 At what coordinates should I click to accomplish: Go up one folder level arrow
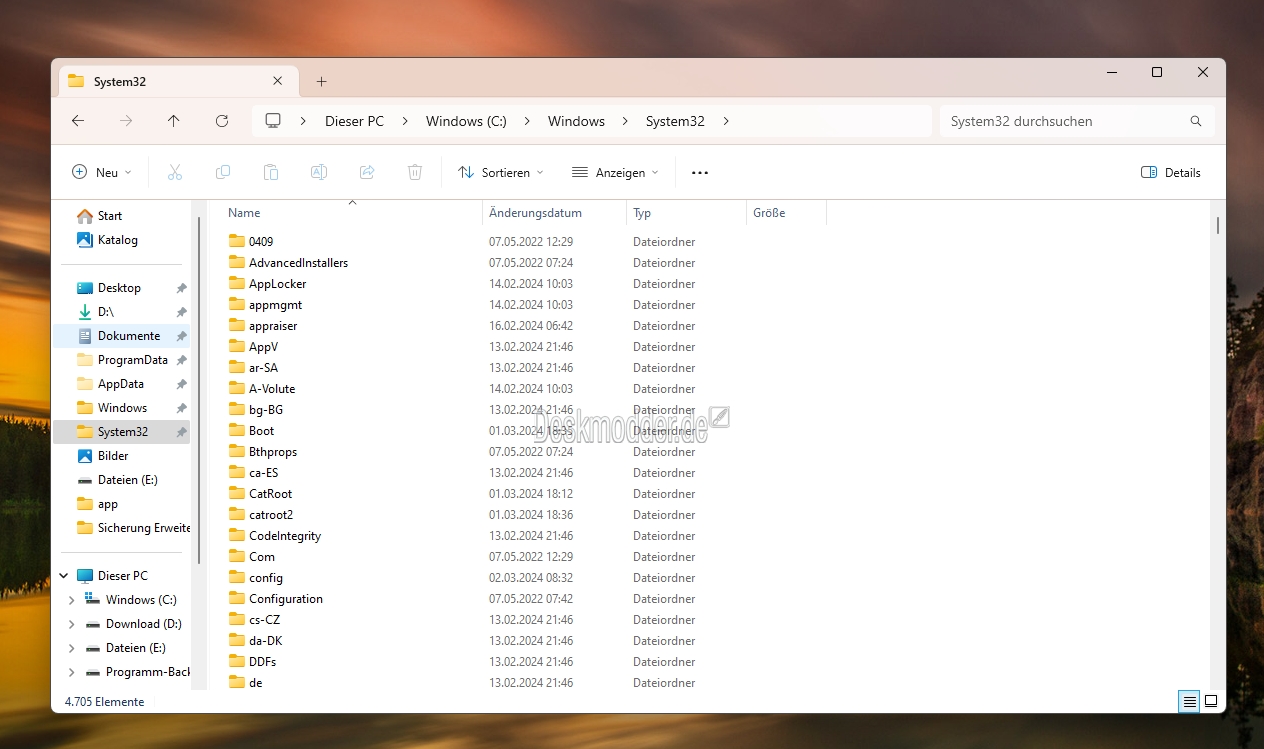point(174,121)
